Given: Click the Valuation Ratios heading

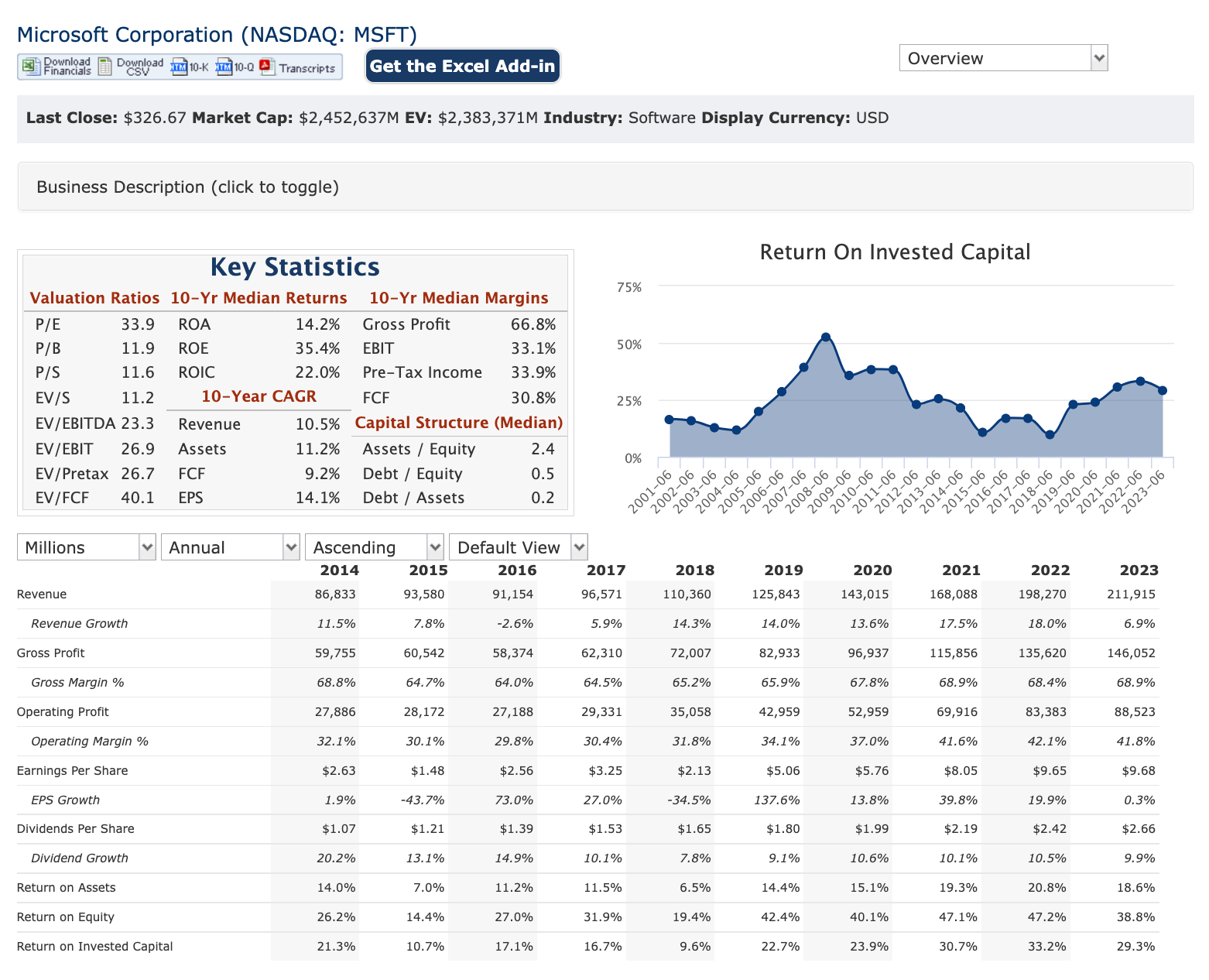Looking at the screenshot, I should [x=94, y=298].
